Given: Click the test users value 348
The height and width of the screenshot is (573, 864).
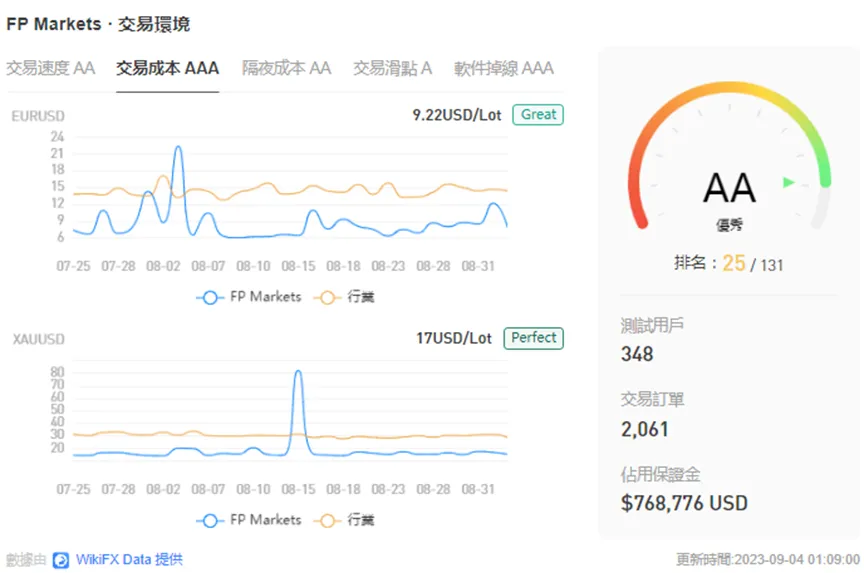Looking at the screenshot, I should pos(637,354).
